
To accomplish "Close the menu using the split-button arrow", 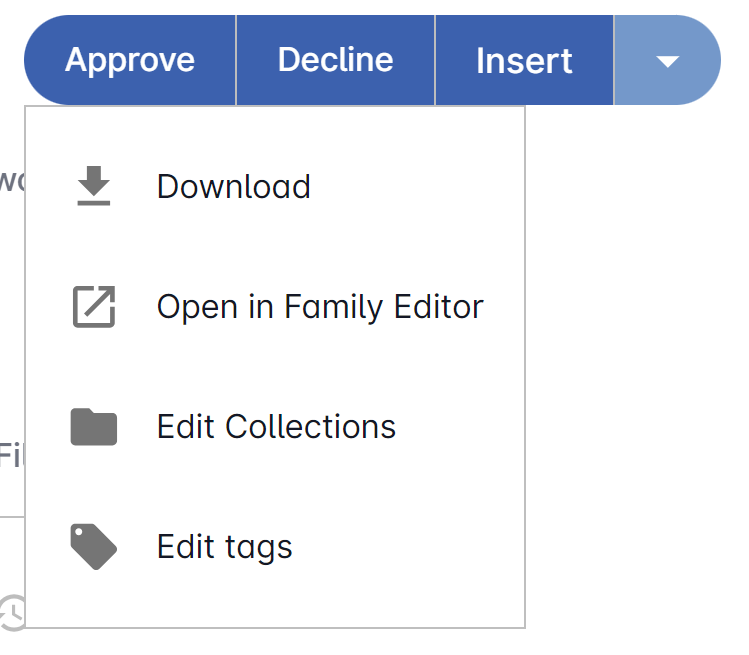I will pos(667,61).
